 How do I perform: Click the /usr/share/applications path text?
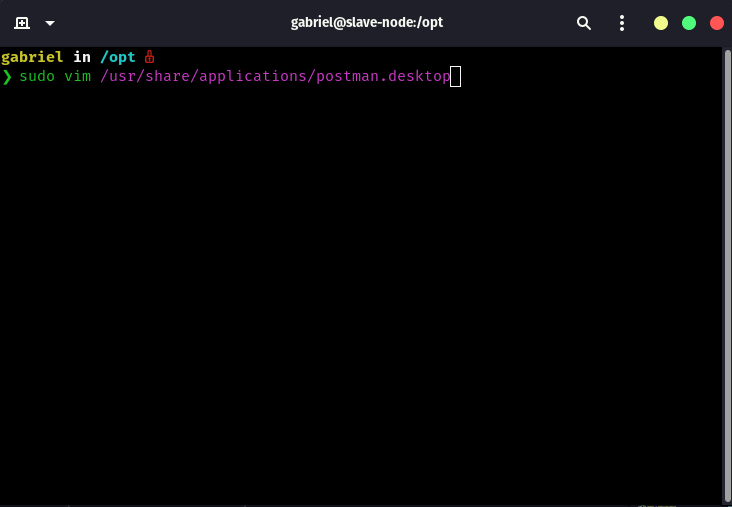[x=203, y=77]
